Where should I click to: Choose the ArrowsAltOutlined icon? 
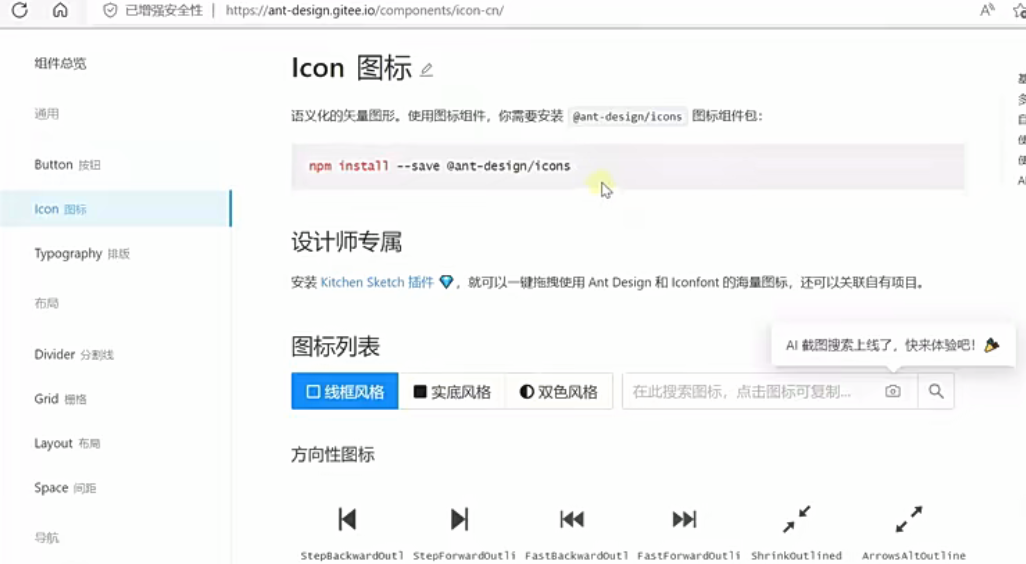[909, 519]
